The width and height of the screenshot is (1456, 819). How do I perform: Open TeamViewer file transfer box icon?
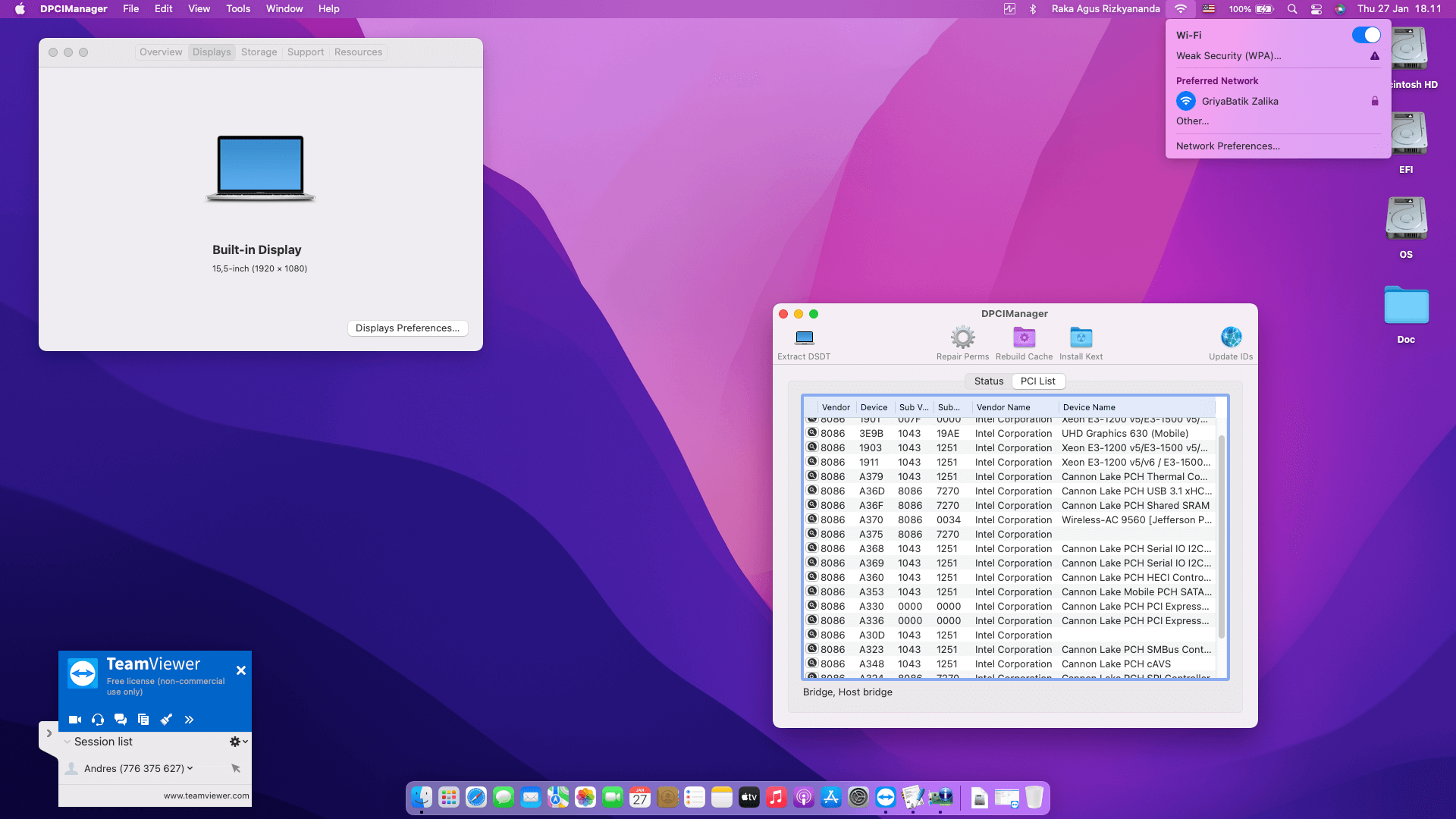pyautogui.click(x=143, y=720)
